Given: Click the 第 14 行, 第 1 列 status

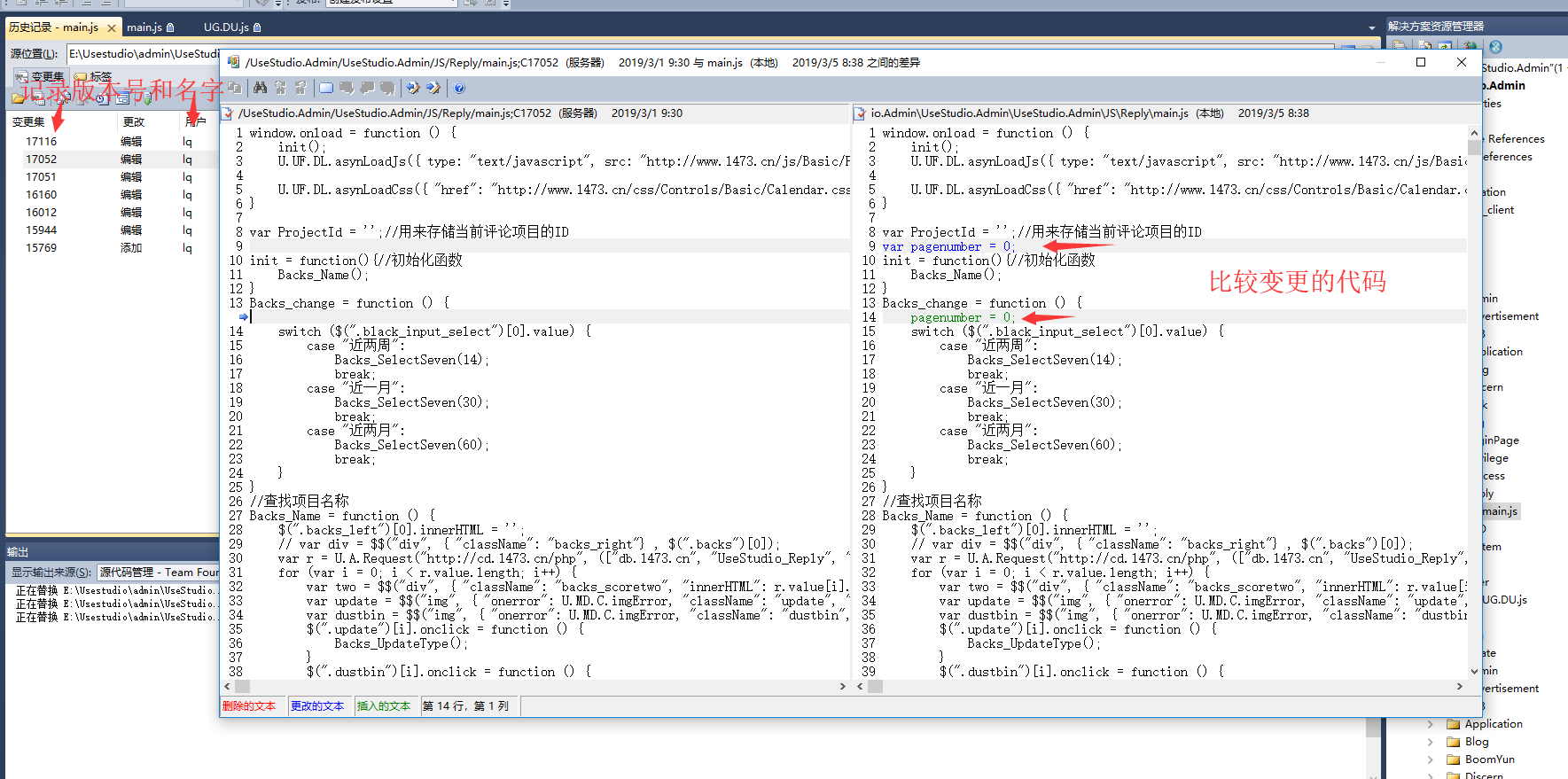Looking at the screenshot, I should [x=469, y=706].
